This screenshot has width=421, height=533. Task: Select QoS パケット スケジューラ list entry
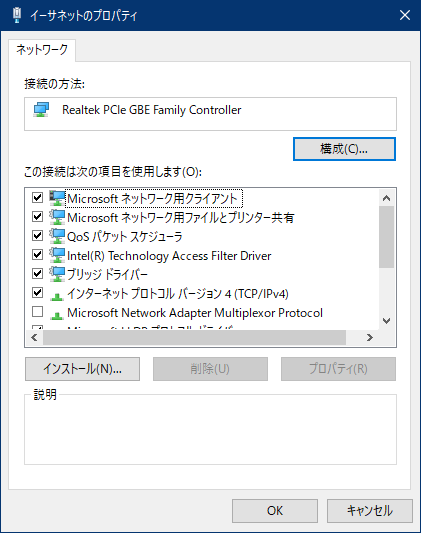(124, 237)
